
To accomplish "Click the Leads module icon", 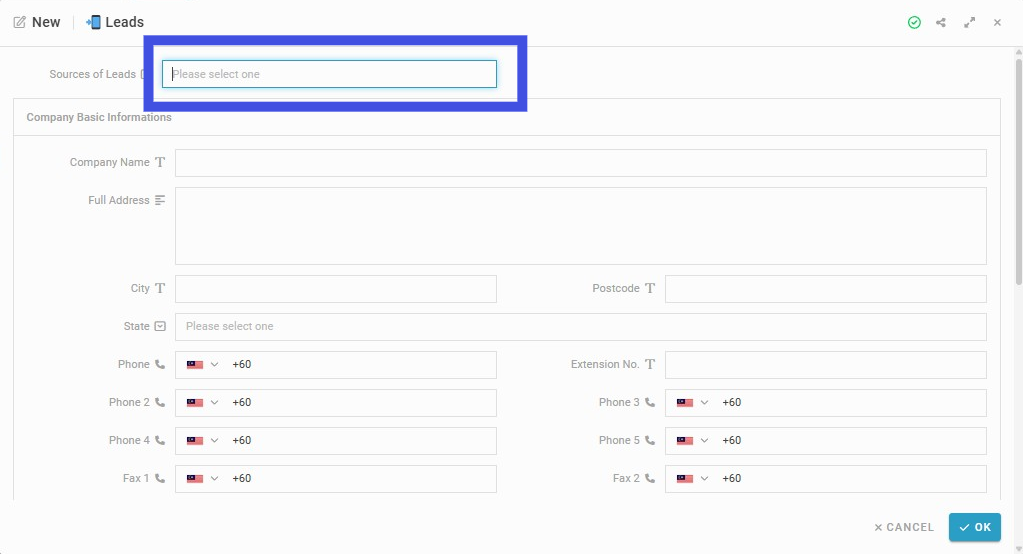I will pyautogui.click(x=93, y=22).
